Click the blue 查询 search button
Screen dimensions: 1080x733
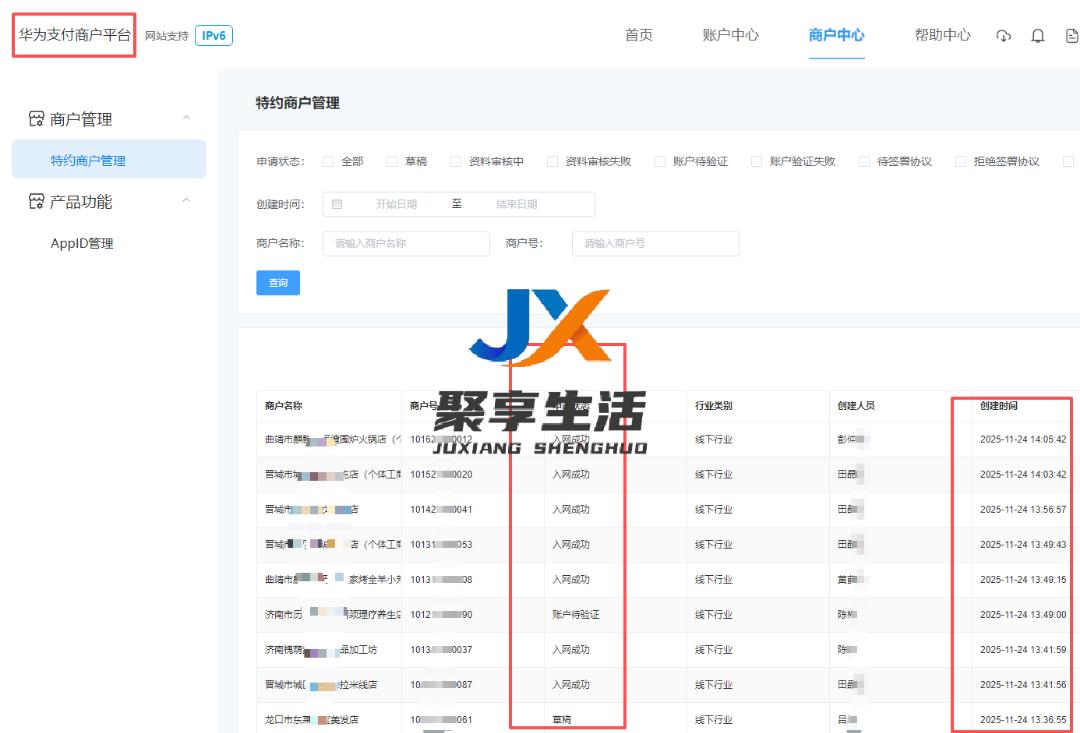278,283
